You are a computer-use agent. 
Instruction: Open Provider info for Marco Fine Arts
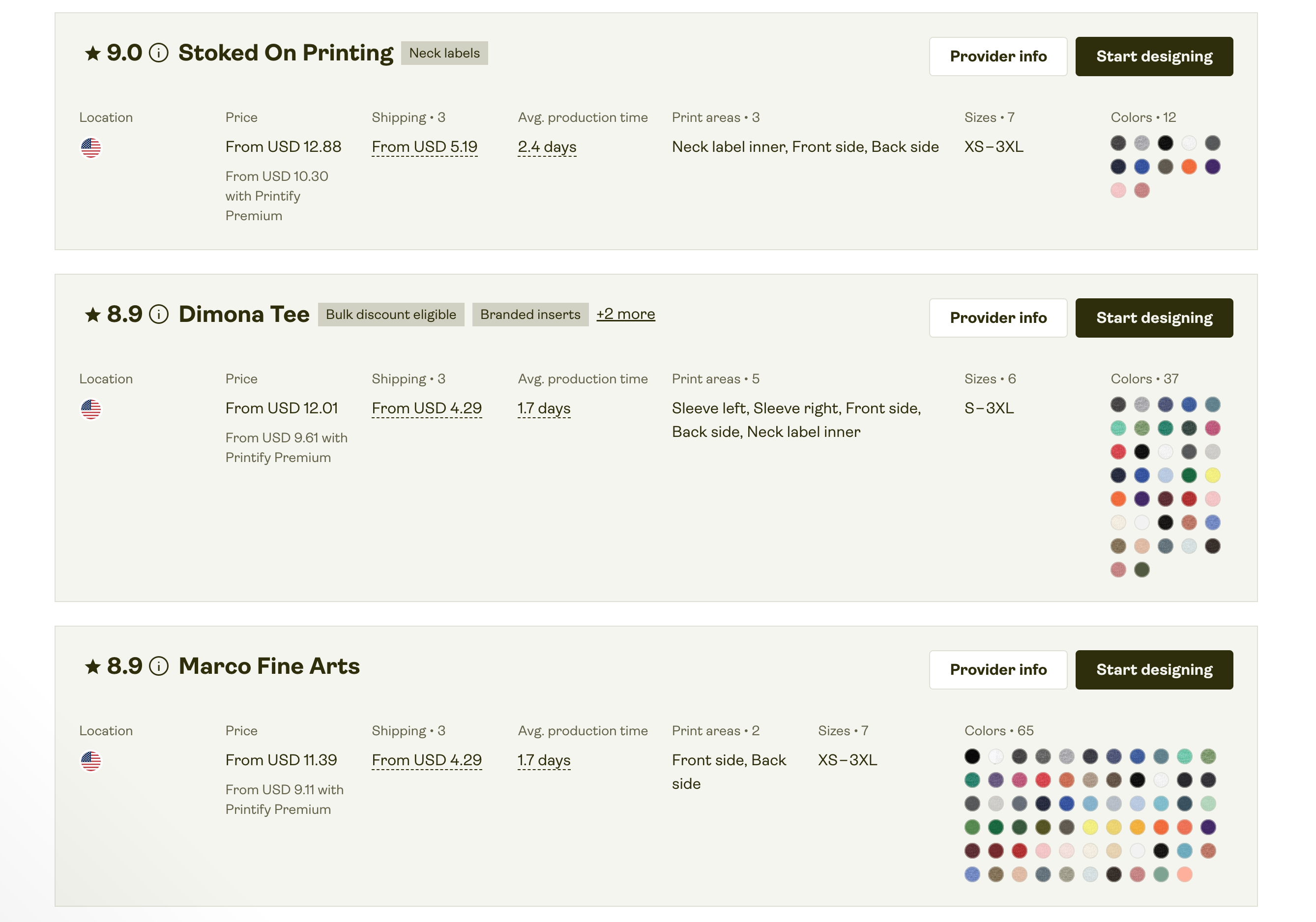coord(997,669)
